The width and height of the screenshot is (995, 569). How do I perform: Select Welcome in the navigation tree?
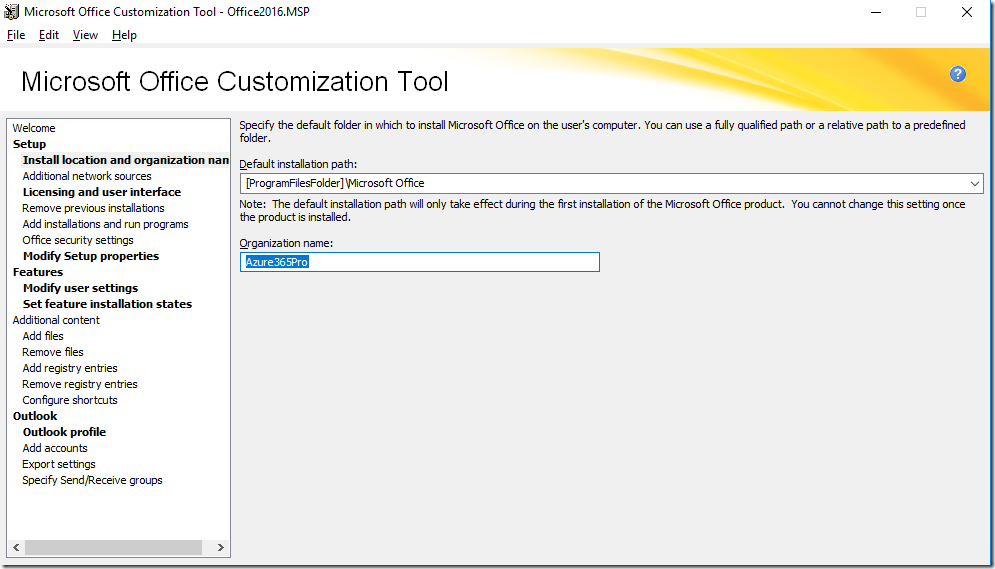click(34, 128)
